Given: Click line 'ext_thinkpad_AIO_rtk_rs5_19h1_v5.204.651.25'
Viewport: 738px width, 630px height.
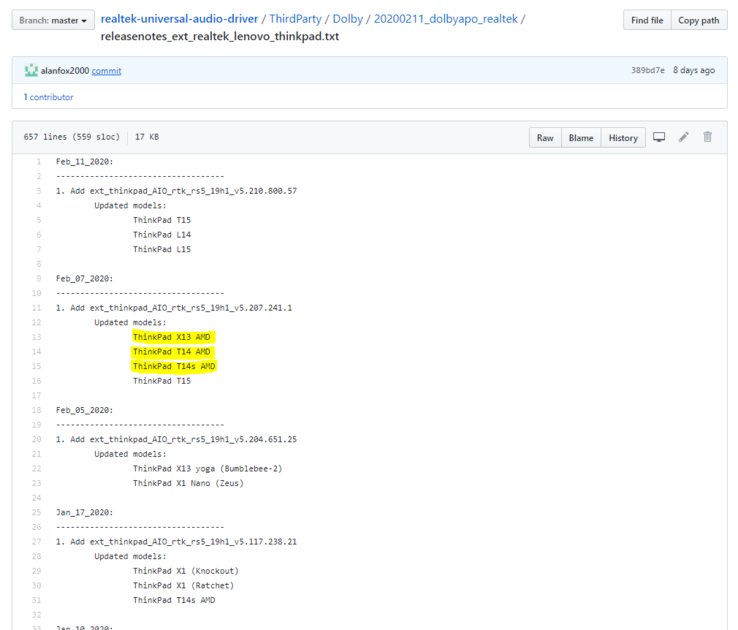Looking at the screenshot, I should [x=193, y=439].
